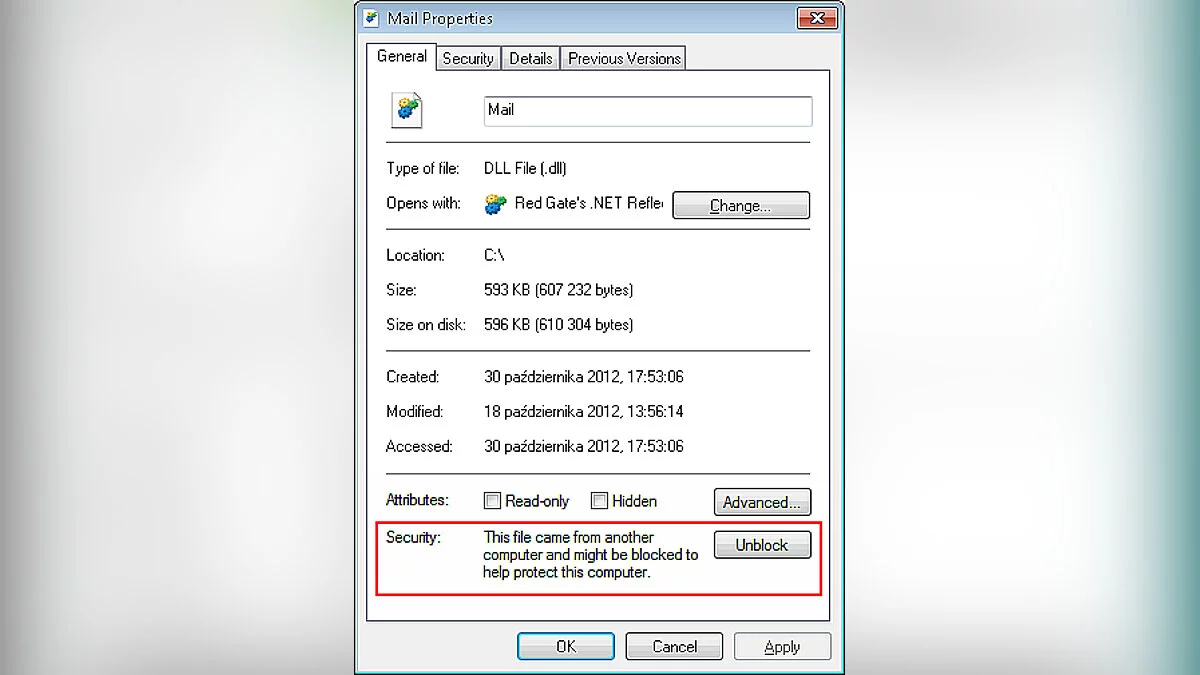Enable the Read-only attribute checkbox
Viewport: 1200px width, 675px height.
[492, 501]
